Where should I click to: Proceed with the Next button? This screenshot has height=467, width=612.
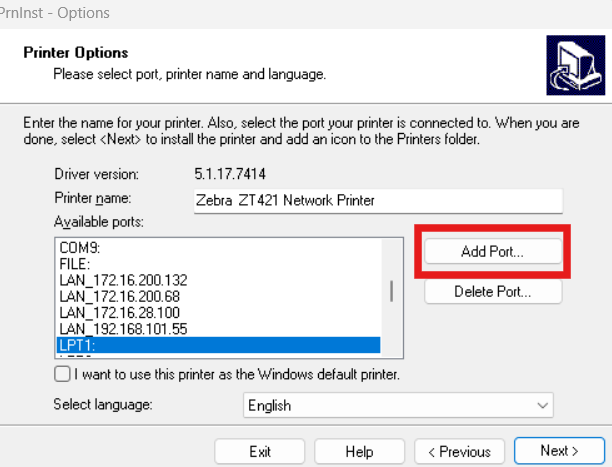click(559, 451)
